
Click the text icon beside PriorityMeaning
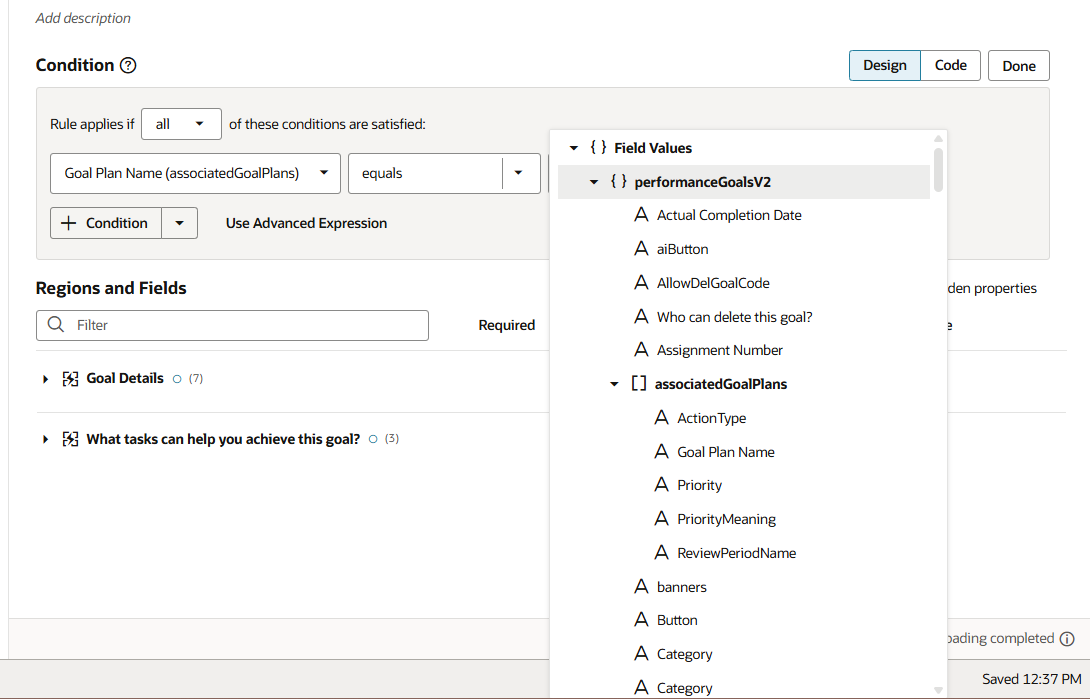(661, 518)
